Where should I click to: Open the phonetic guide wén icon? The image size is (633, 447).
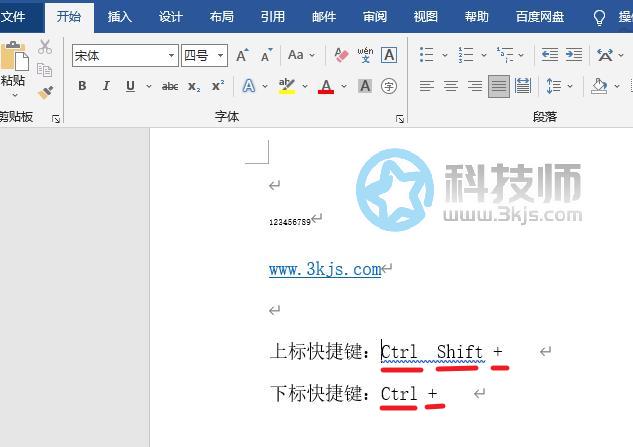[365, 55]
